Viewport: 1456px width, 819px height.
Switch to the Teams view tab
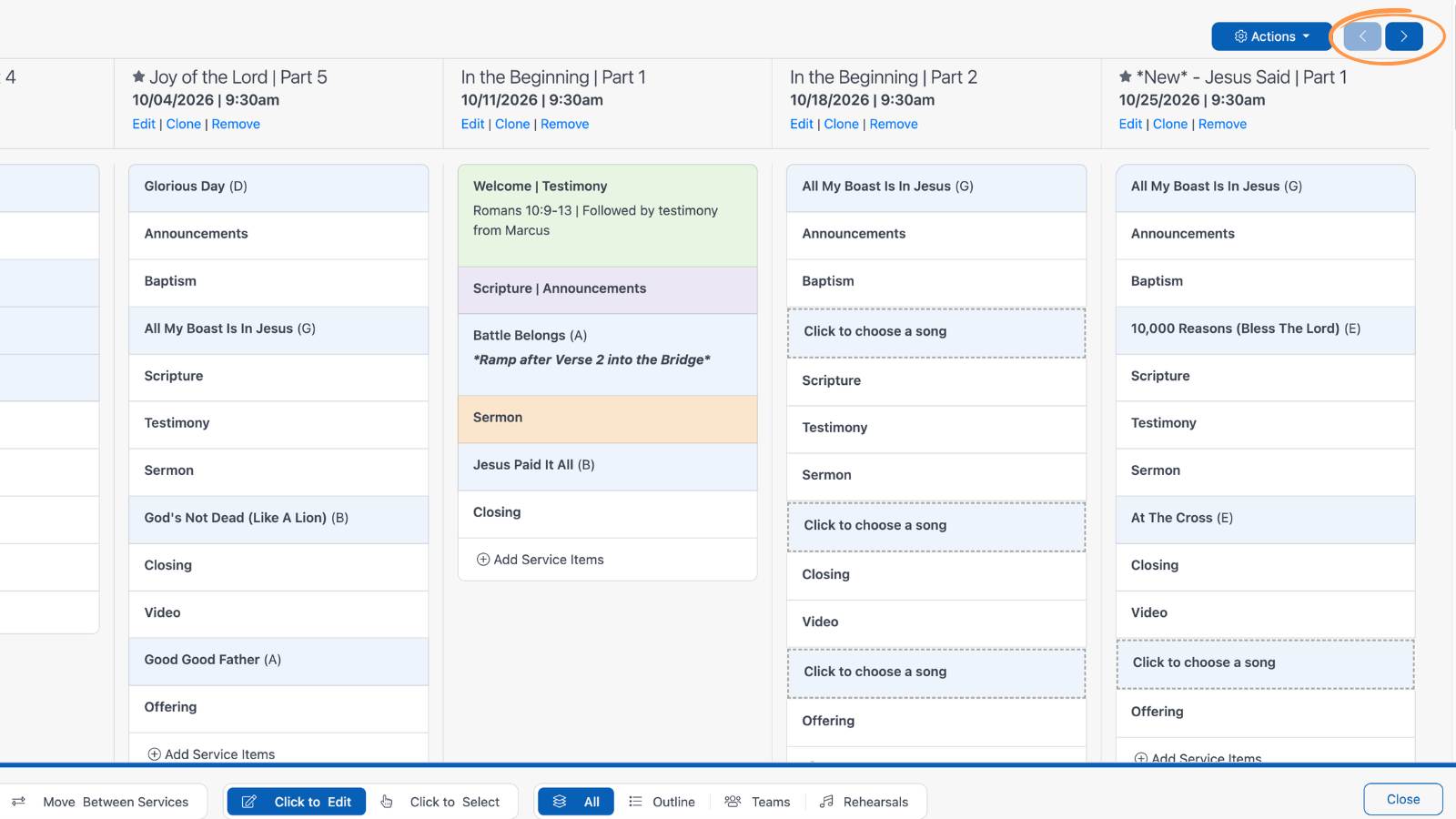(757, 802)
